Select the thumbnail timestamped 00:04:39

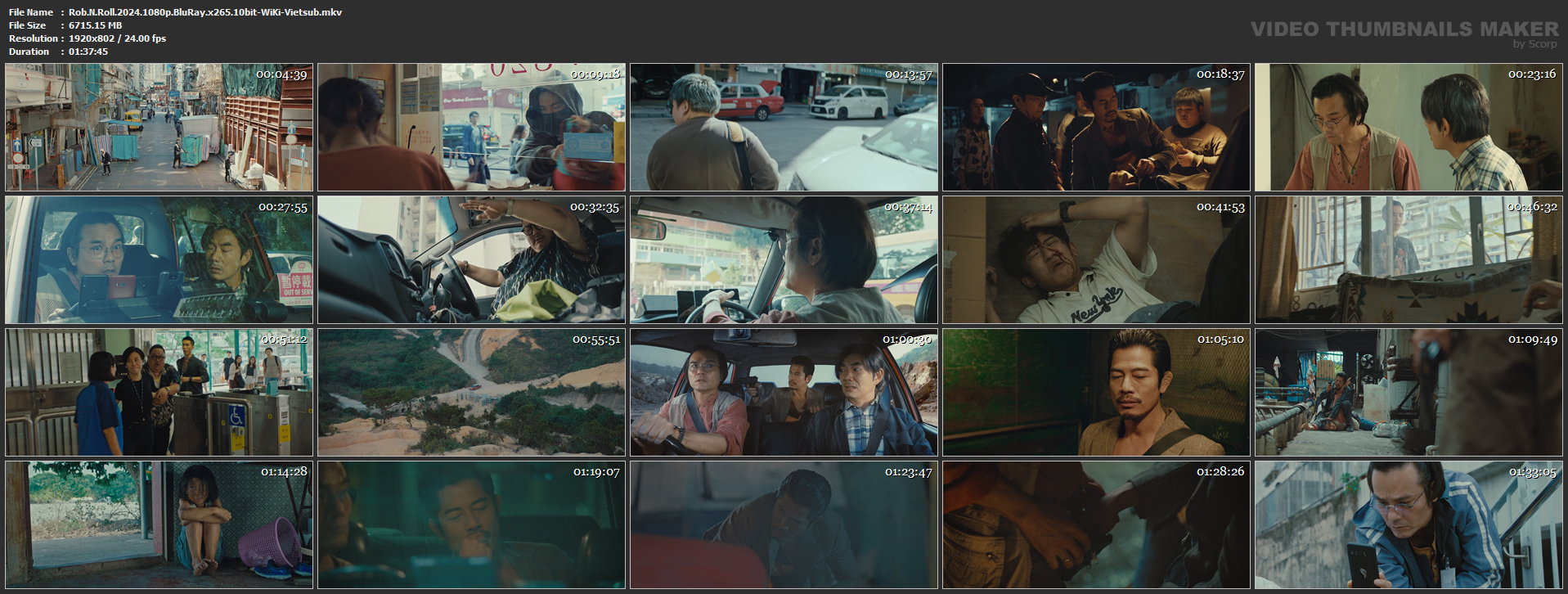[x=159, y=128]
